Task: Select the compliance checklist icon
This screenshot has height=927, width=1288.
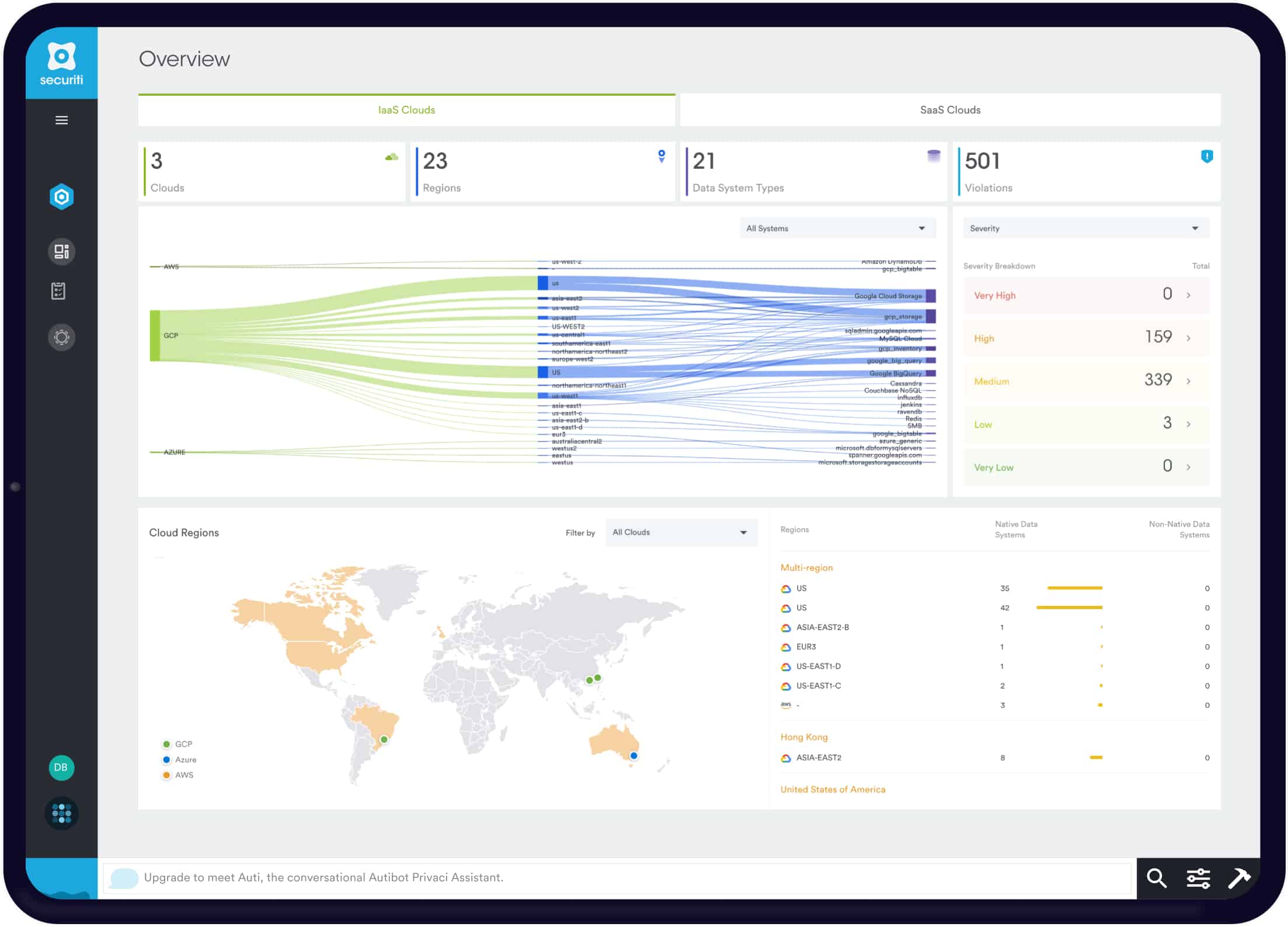Action: click(x=62, y=294)
